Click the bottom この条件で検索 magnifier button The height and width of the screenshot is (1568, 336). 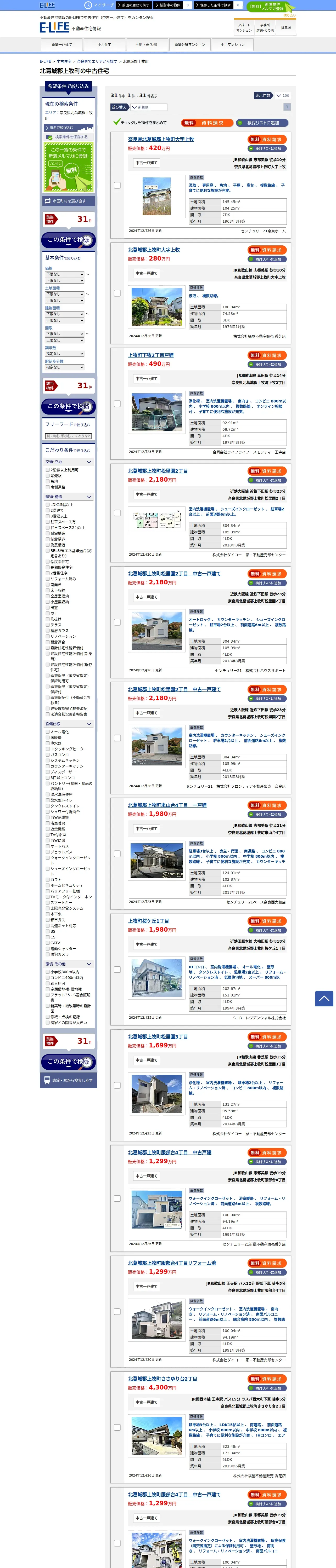click(68, 1062)
